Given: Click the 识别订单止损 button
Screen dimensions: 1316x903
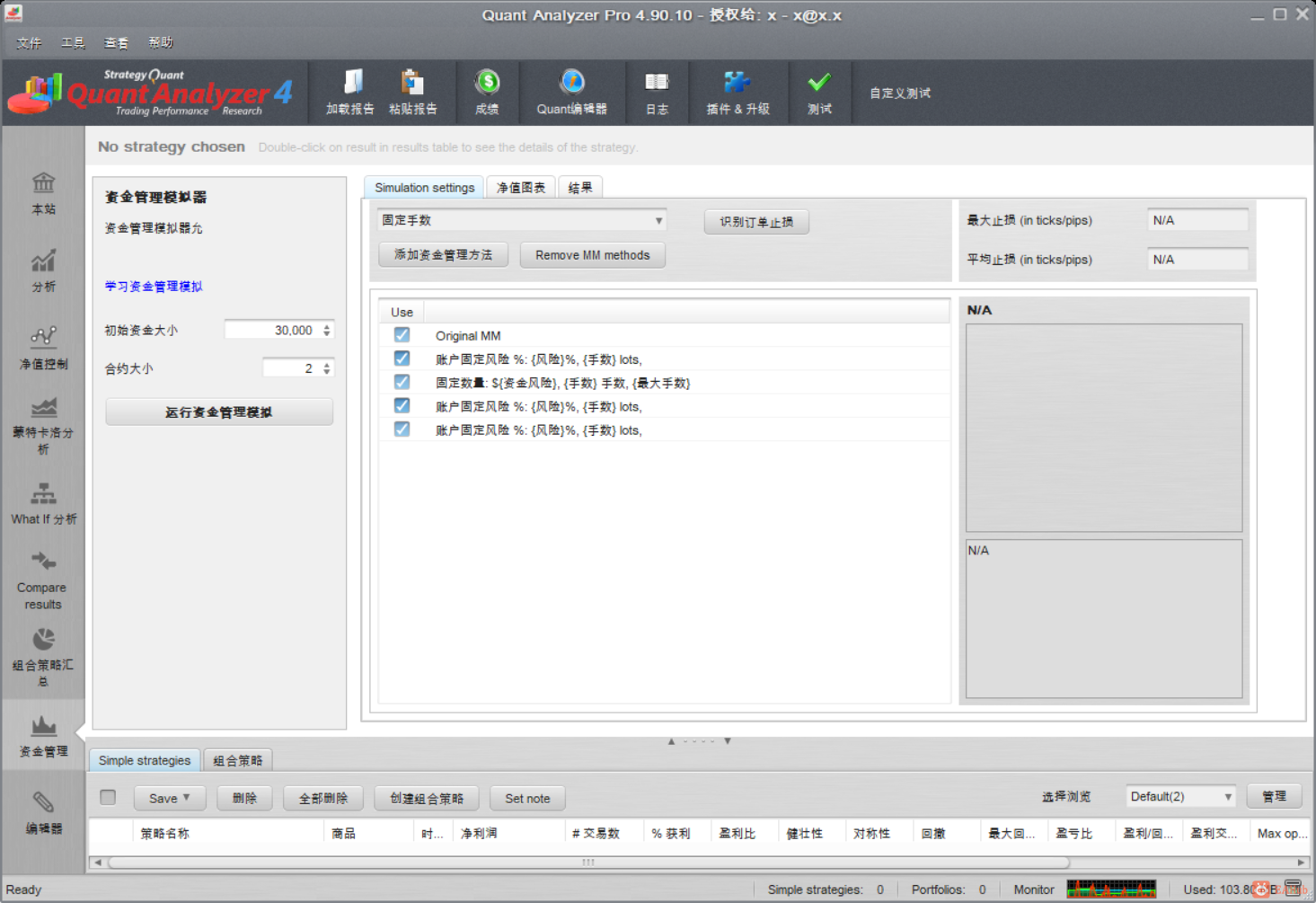Looking at the screenshot, I should pyautogui.click(x=756, y=222).
